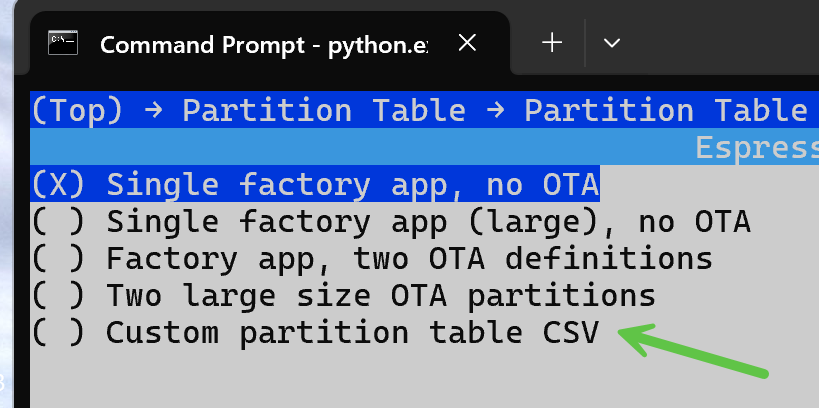Screen dimensions: 819x408
Task: Expand the terminal profiles dropdown chevron
Action: coord(612,43)
